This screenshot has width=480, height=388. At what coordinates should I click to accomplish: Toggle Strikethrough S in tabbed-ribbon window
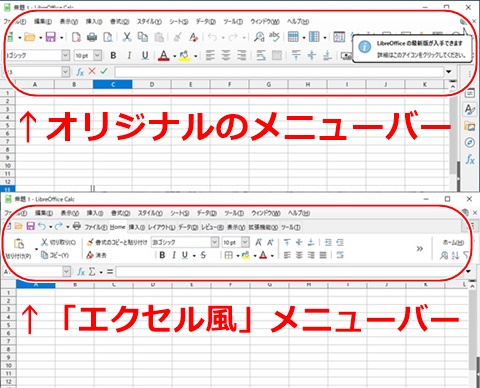pyautogui.click(x=203, y=255)
